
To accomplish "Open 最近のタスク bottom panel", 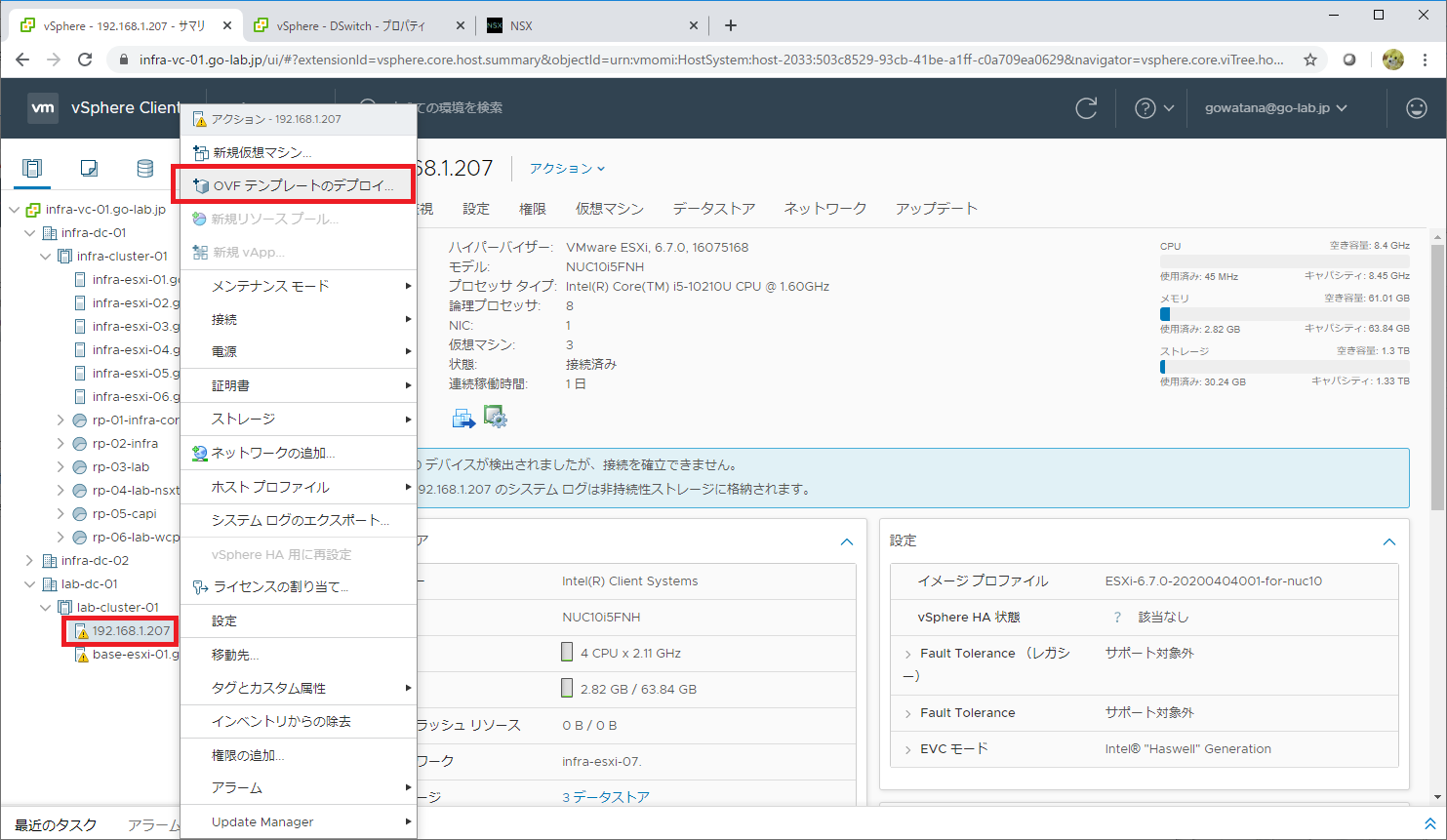I will [x=56, y=825].
